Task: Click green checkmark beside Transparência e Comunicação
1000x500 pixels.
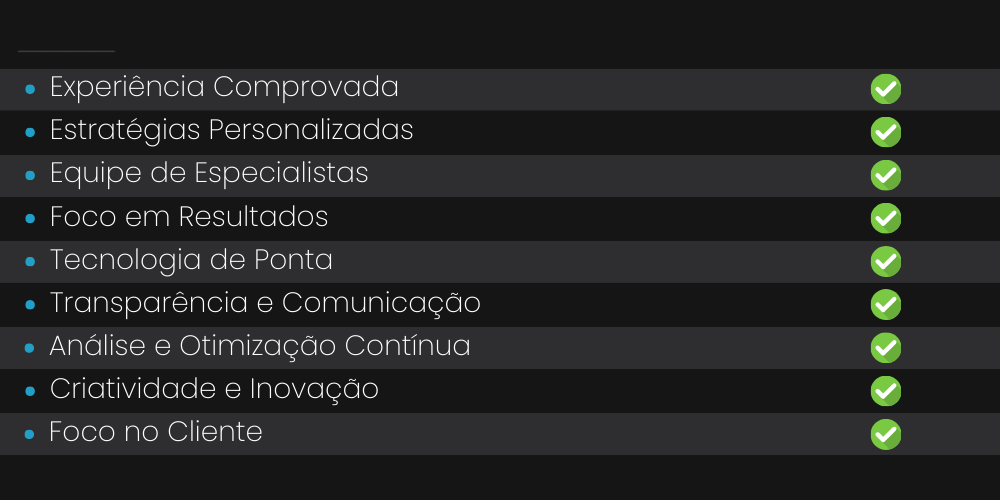Action: (886, 304)
